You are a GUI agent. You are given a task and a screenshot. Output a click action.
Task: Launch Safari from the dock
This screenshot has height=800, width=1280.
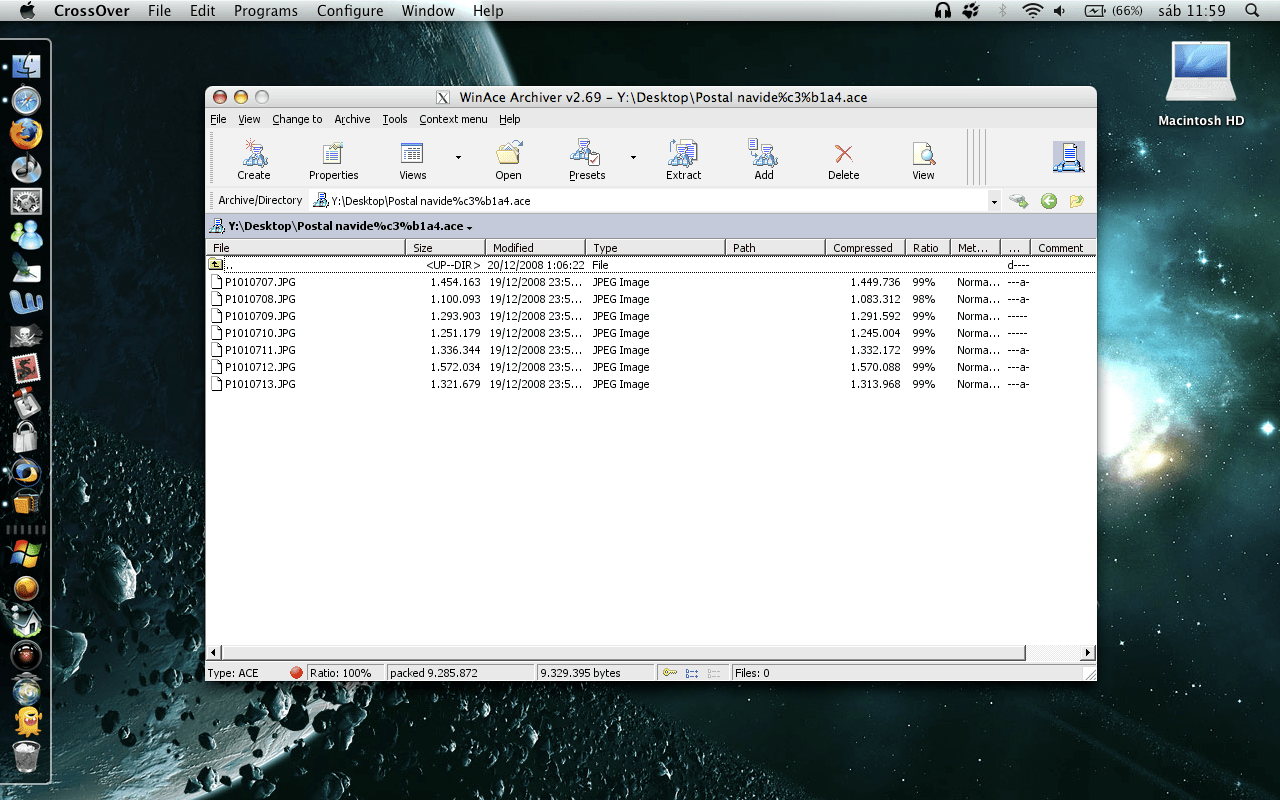pos(26,101)
